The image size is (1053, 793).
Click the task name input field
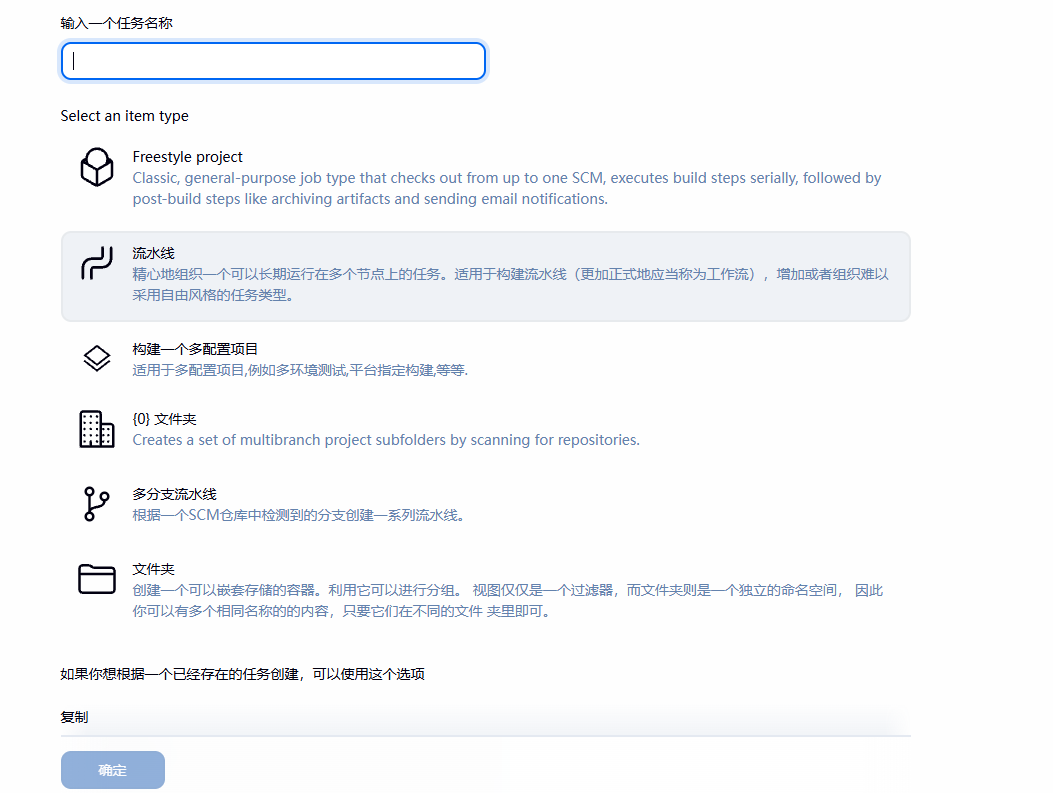pyautogui.click(x=273, y=61)
